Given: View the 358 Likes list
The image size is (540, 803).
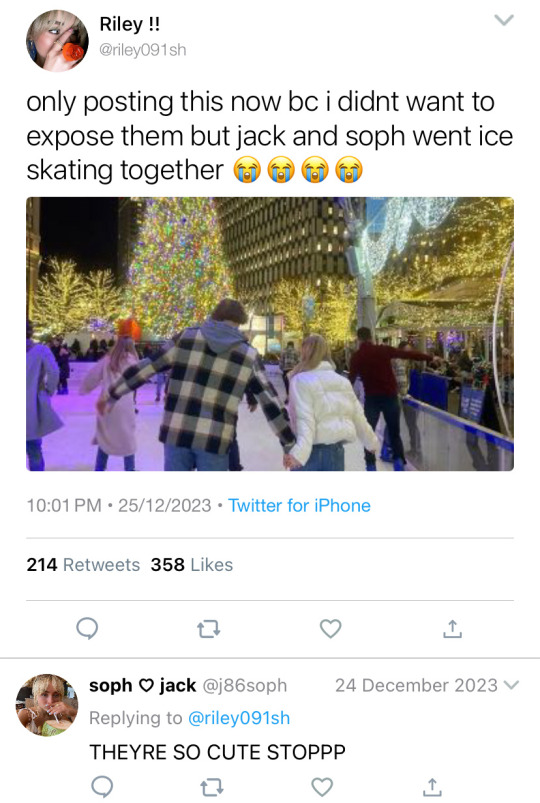Looking at the screenshot, I should [192, 565].
